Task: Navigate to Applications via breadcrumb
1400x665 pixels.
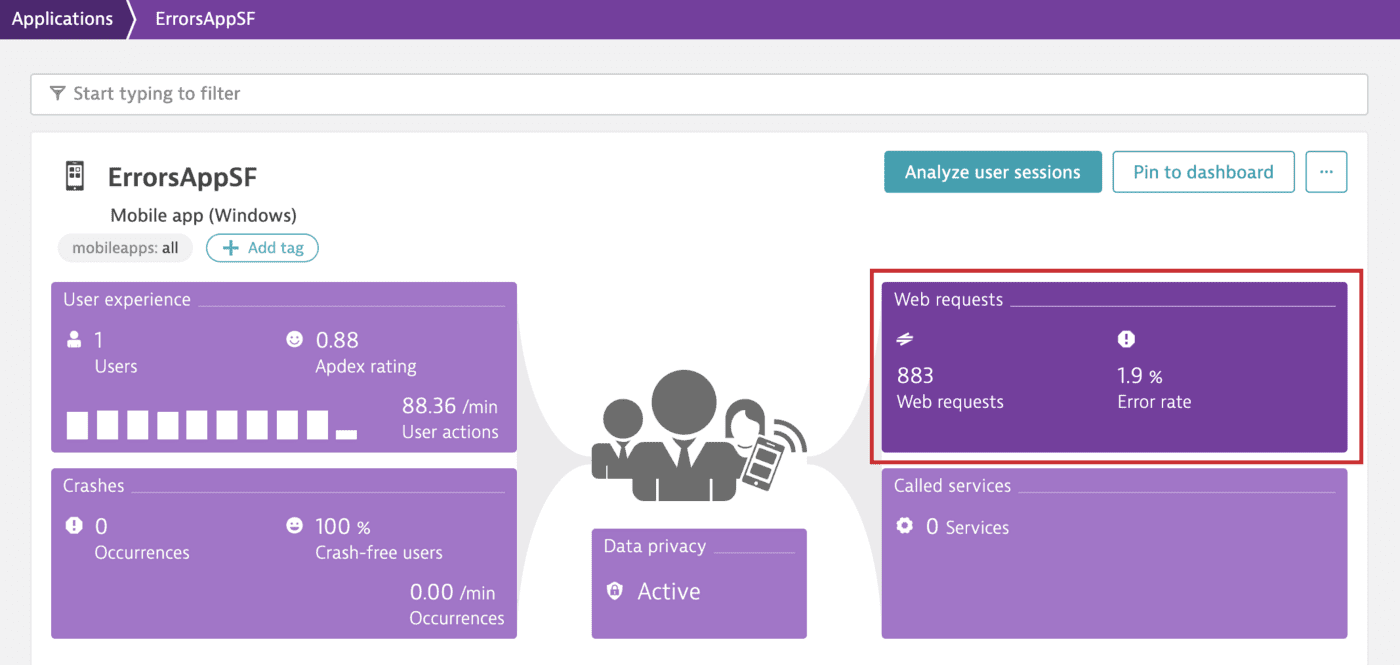Action: click(x=63, y=18)
